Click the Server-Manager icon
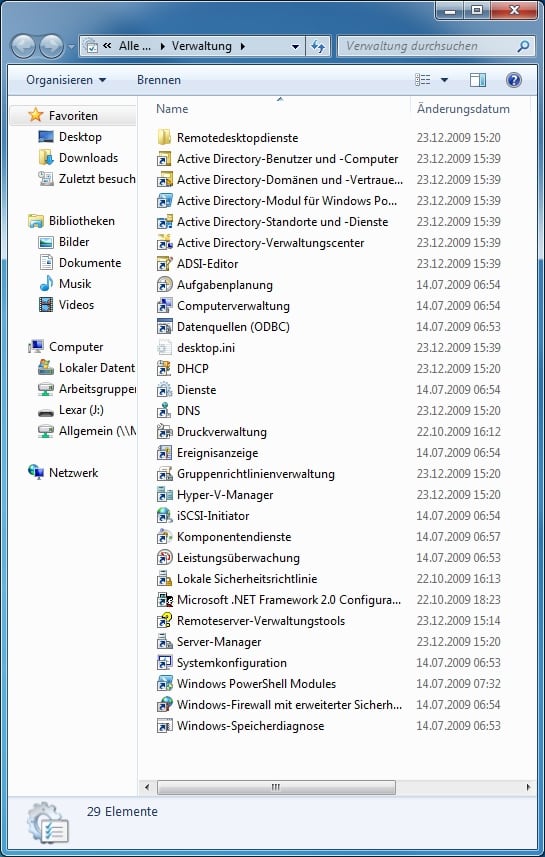545x857 pixels. (165, 642)
